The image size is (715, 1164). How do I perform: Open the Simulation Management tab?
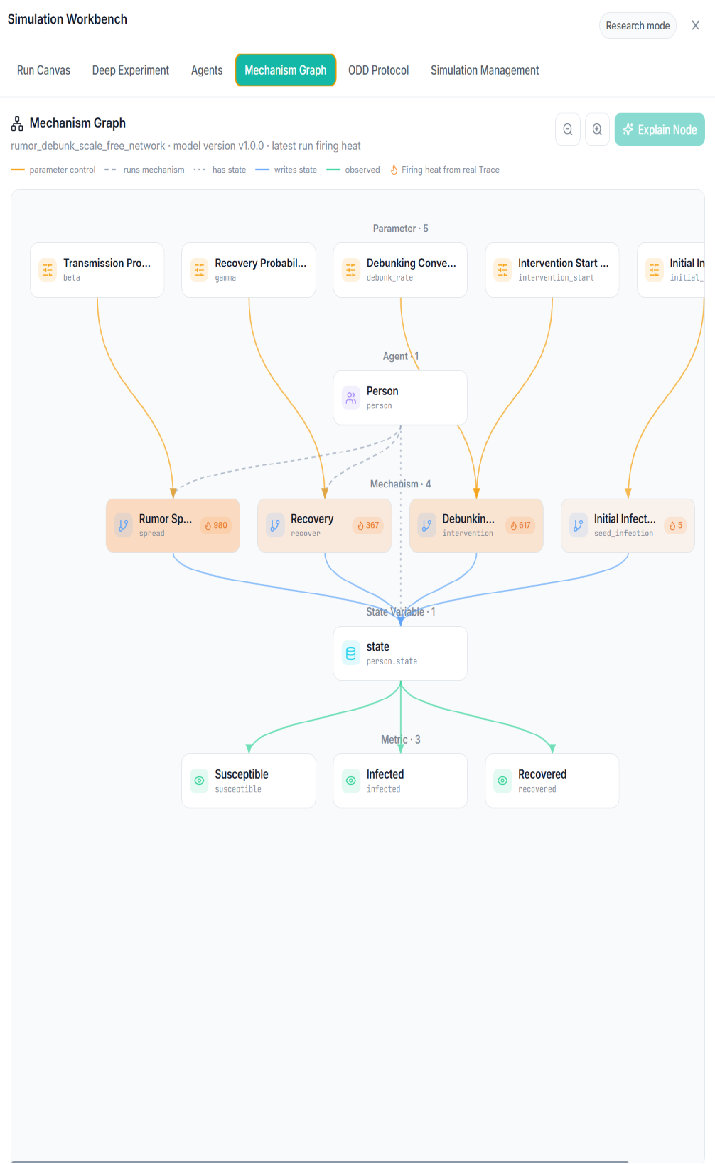(x=485, y=71)
